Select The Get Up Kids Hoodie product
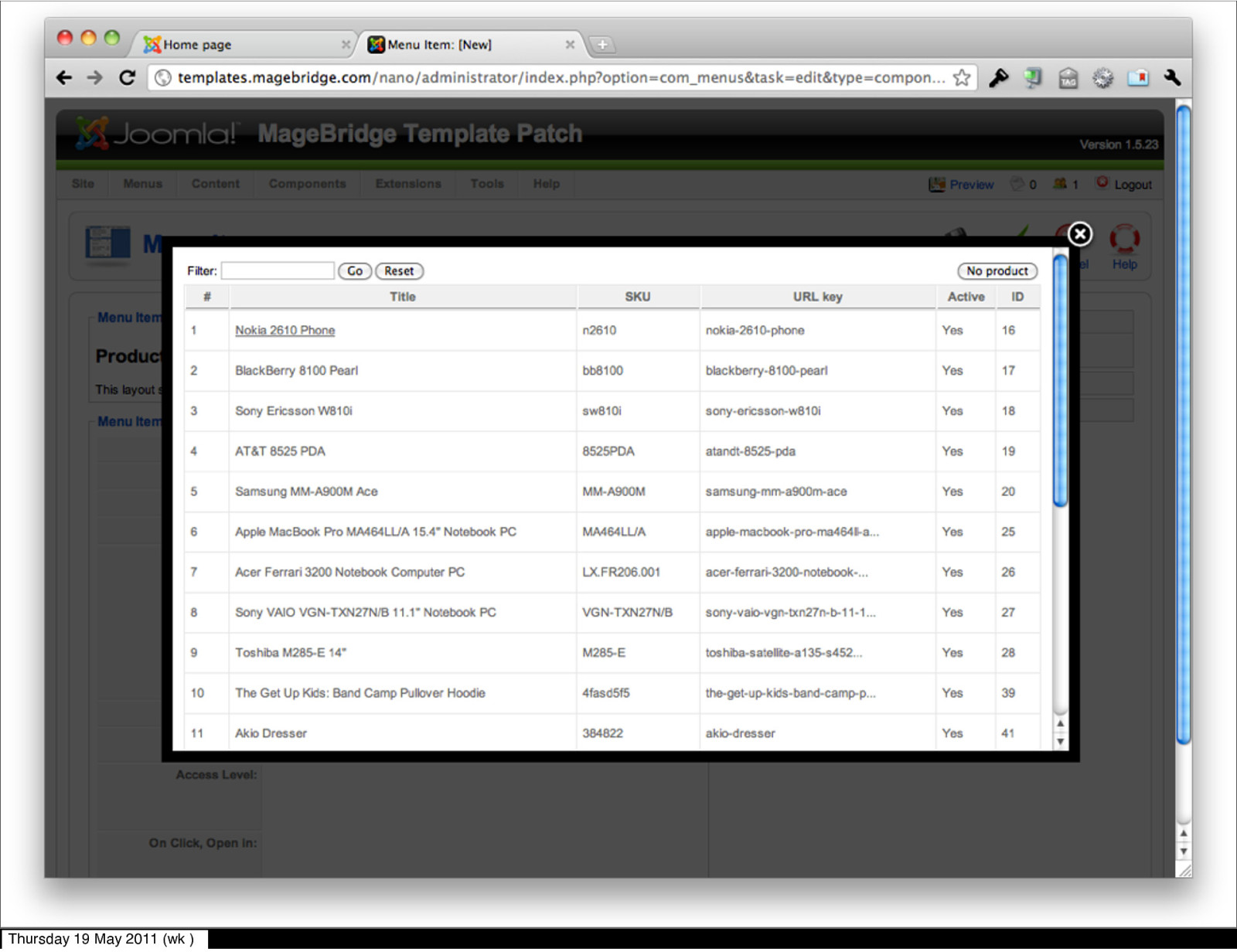 (x=360, y=693)
